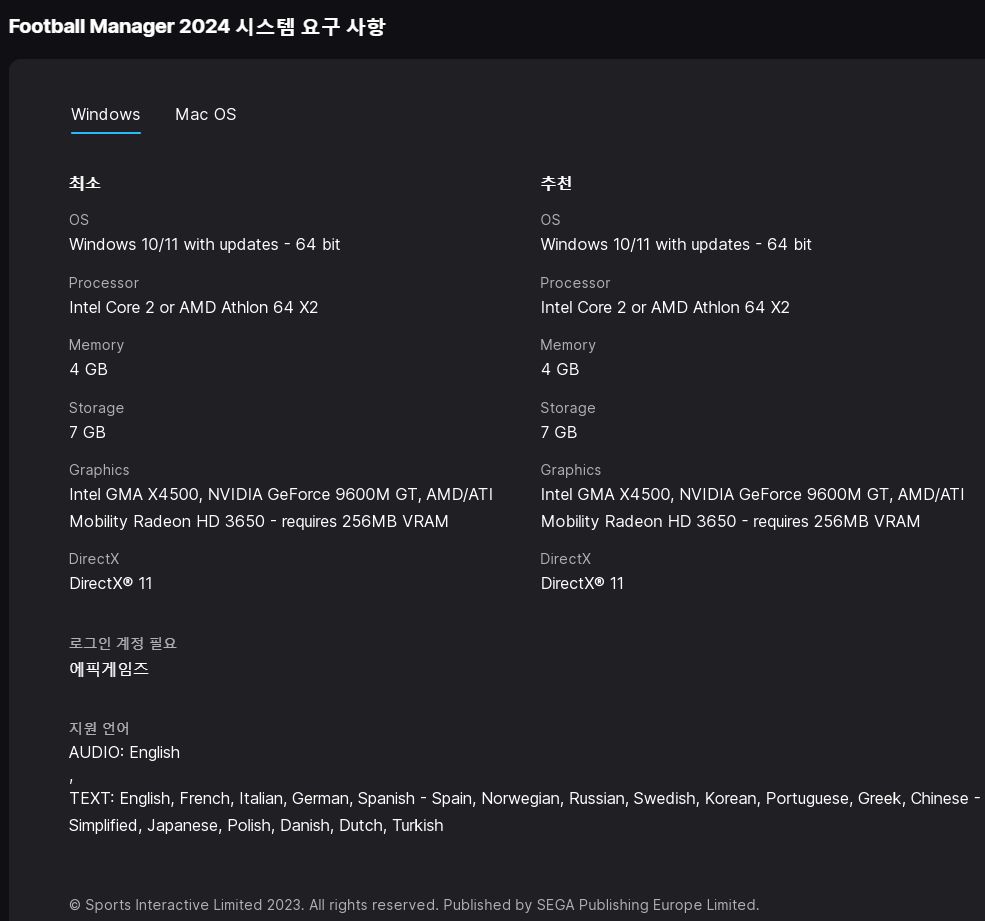Screen dimensions: 985x921
Task: Select minimum processor 'Intel Core 2 or AMD Athlon 64 X2'
Action: point(193,307)
